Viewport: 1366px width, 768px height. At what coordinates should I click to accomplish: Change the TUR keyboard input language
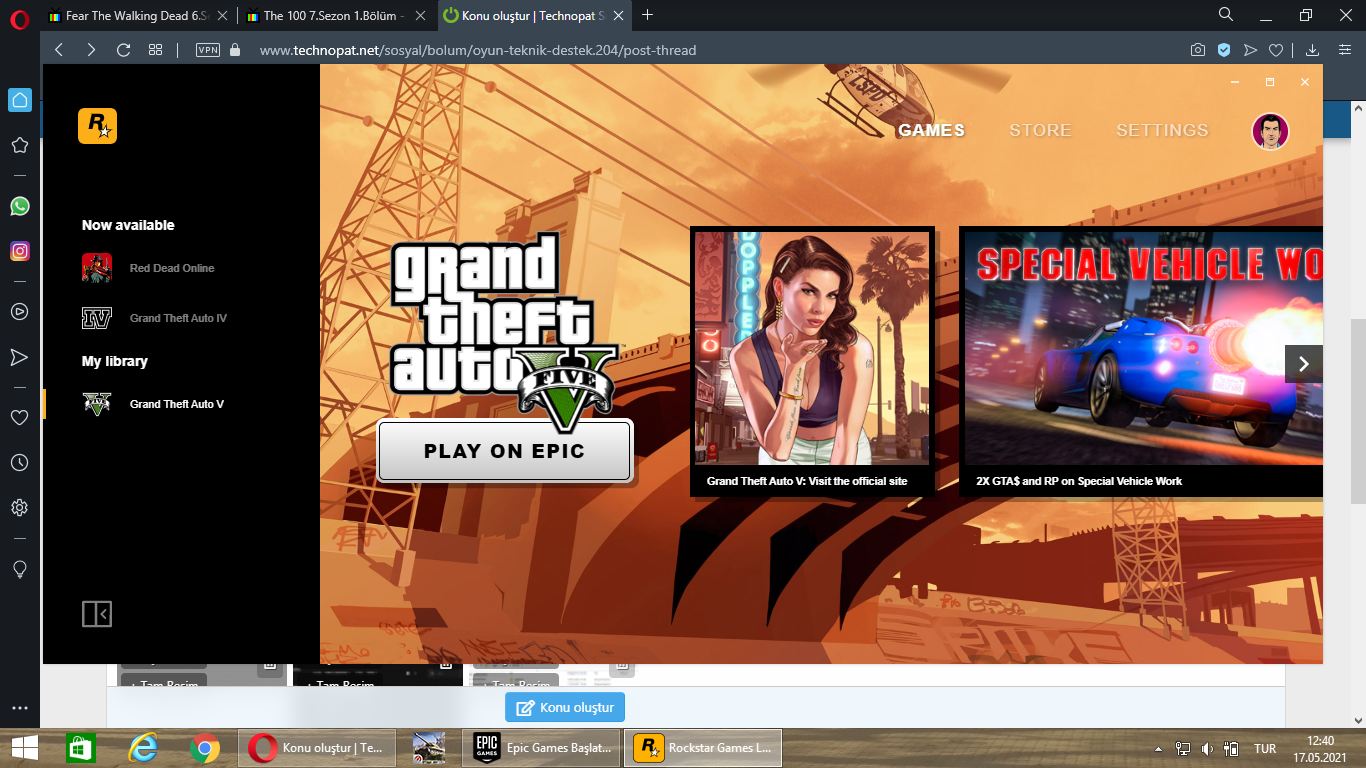(1265, 748)
